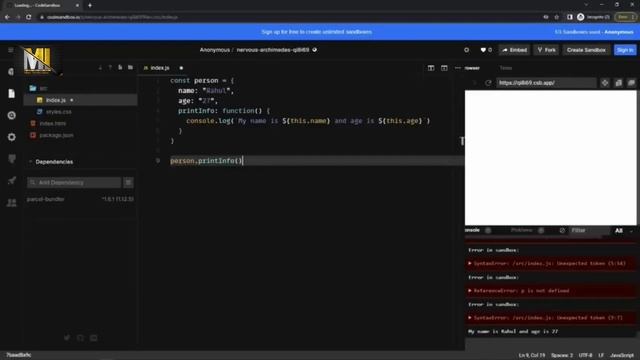Screen dimensions: 640x360
Task: Refresh the sandbox preview
Action: [x=488, y=83]
